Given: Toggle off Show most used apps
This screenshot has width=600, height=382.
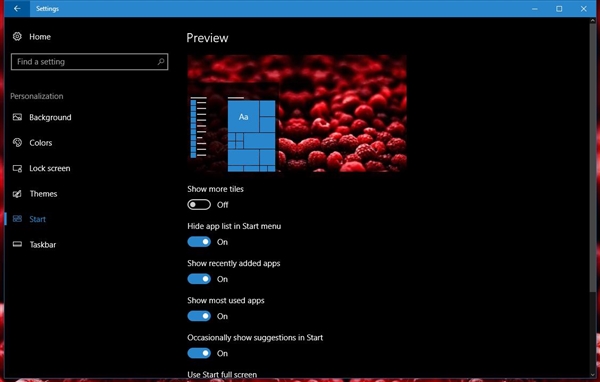Looking at the screenshot, I should pos(199,316).
